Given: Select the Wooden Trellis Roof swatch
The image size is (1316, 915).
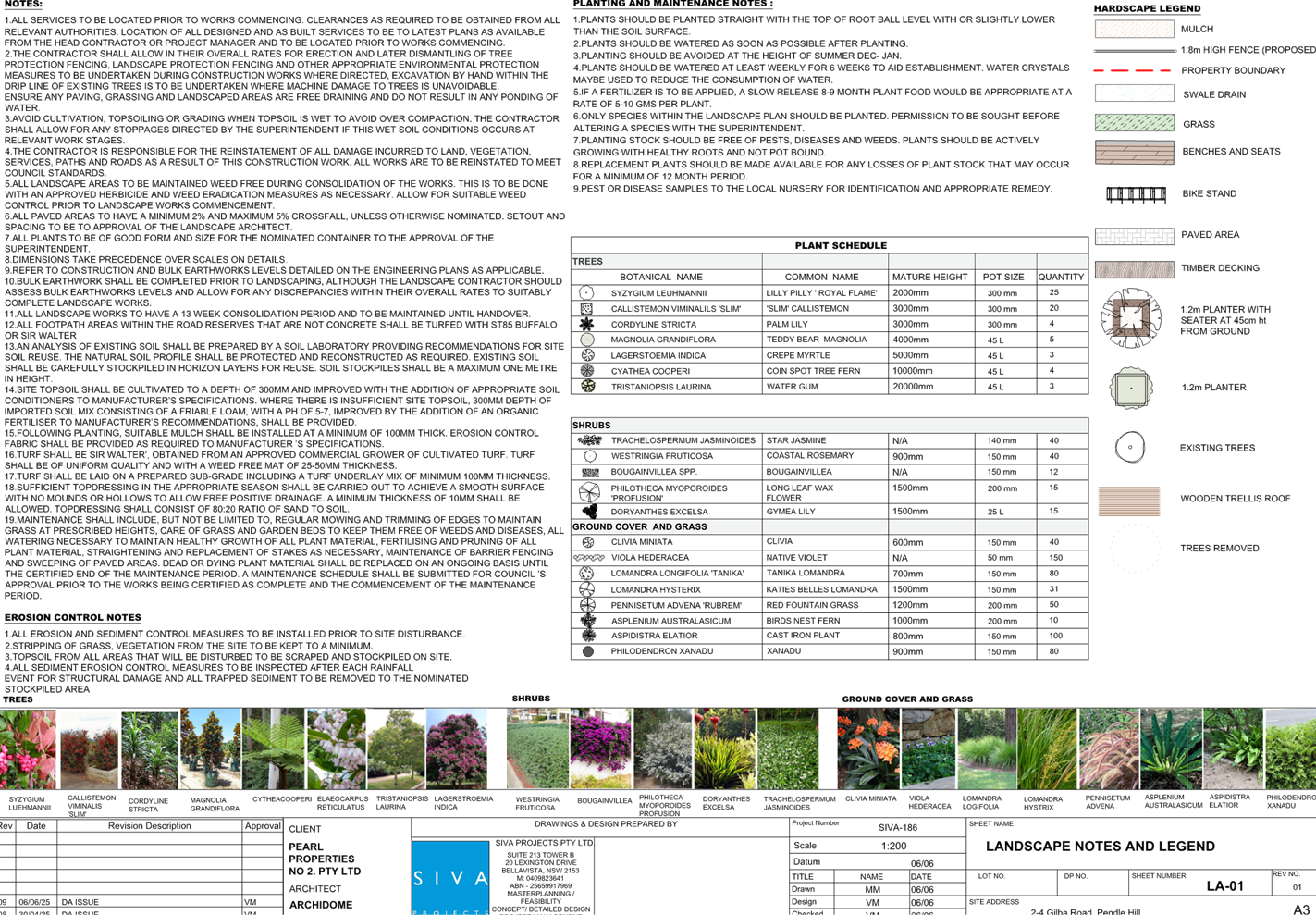Looking at the screenshot, I should [x=1129, y=501].
